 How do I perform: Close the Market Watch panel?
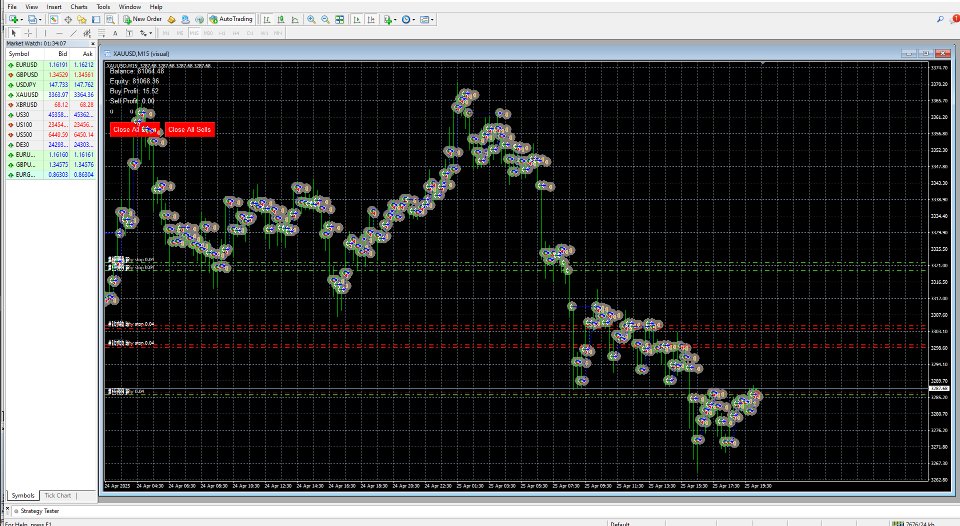[x=93, y=43]
